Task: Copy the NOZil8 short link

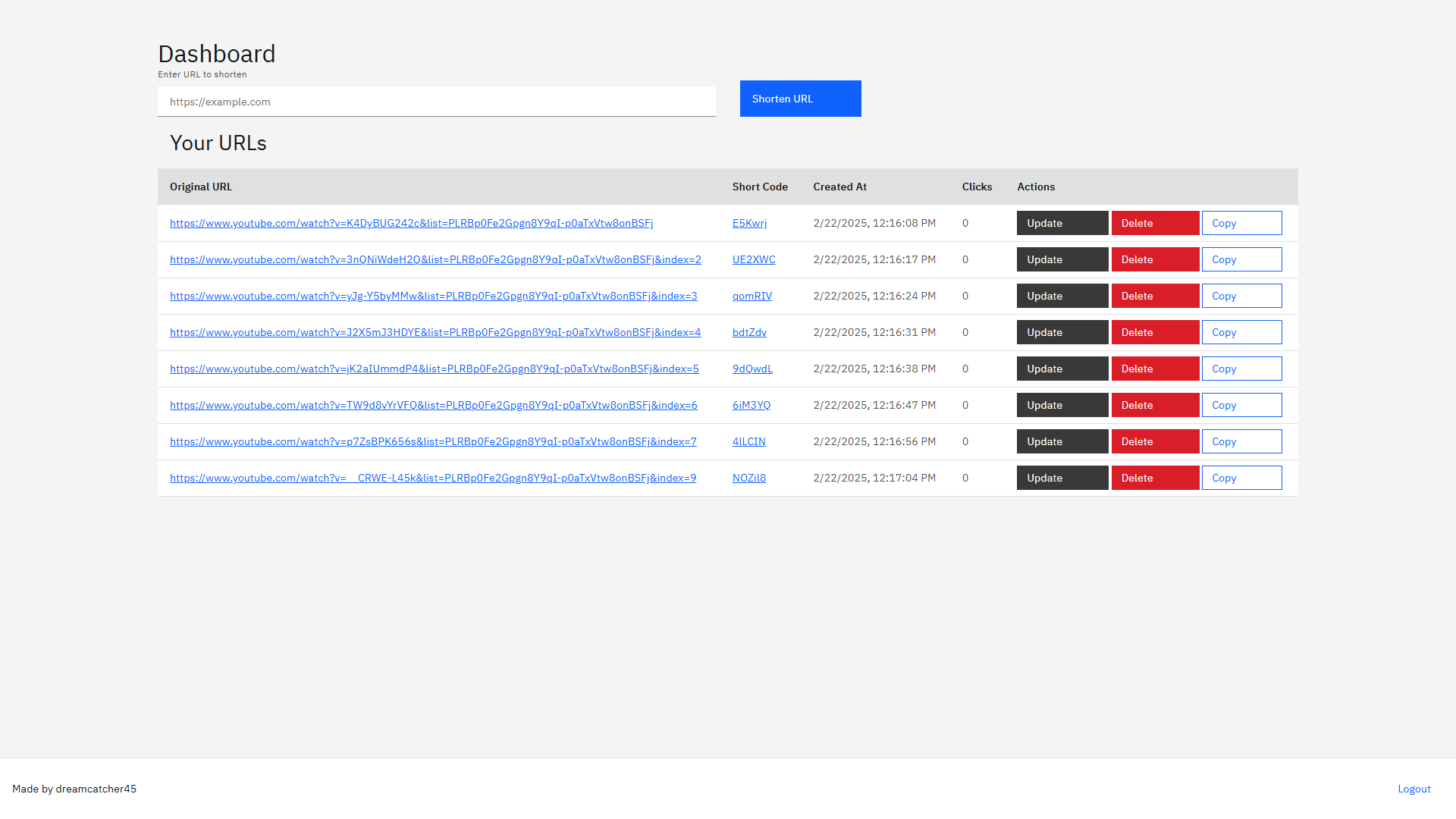Action: click(x=1242, y=478)
